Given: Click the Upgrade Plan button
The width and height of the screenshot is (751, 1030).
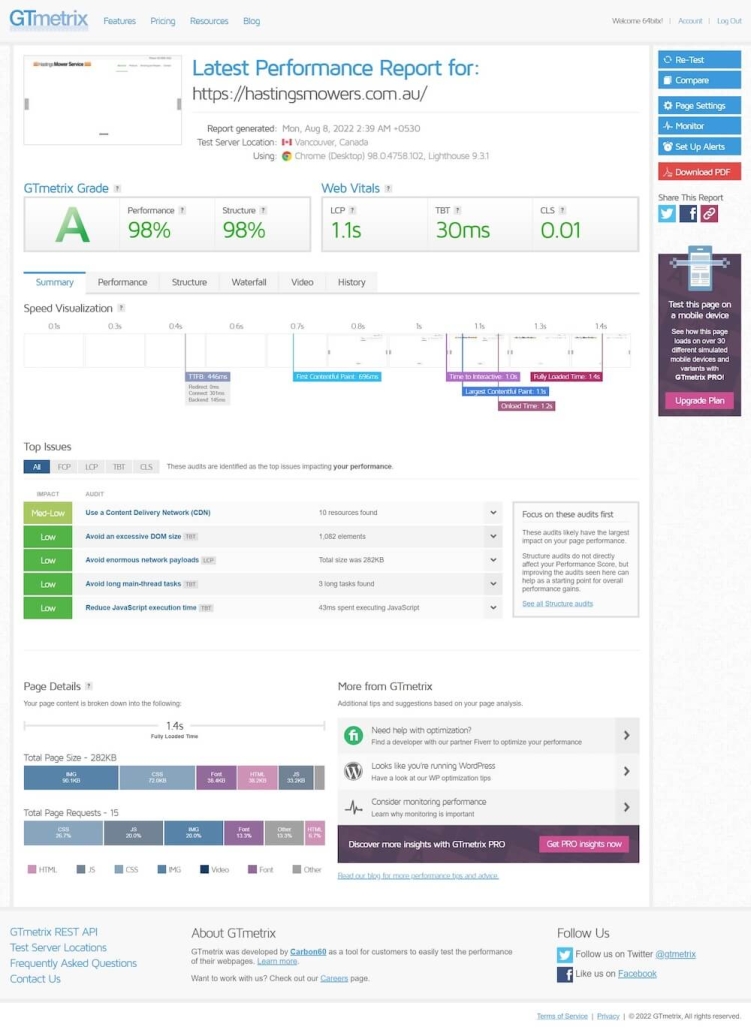Looking at the screenshot, I should click(x=700, y=401).
